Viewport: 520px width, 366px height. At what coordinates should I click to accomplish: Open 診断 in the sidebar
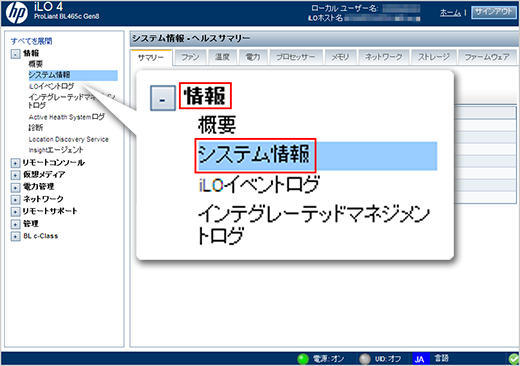36,128
